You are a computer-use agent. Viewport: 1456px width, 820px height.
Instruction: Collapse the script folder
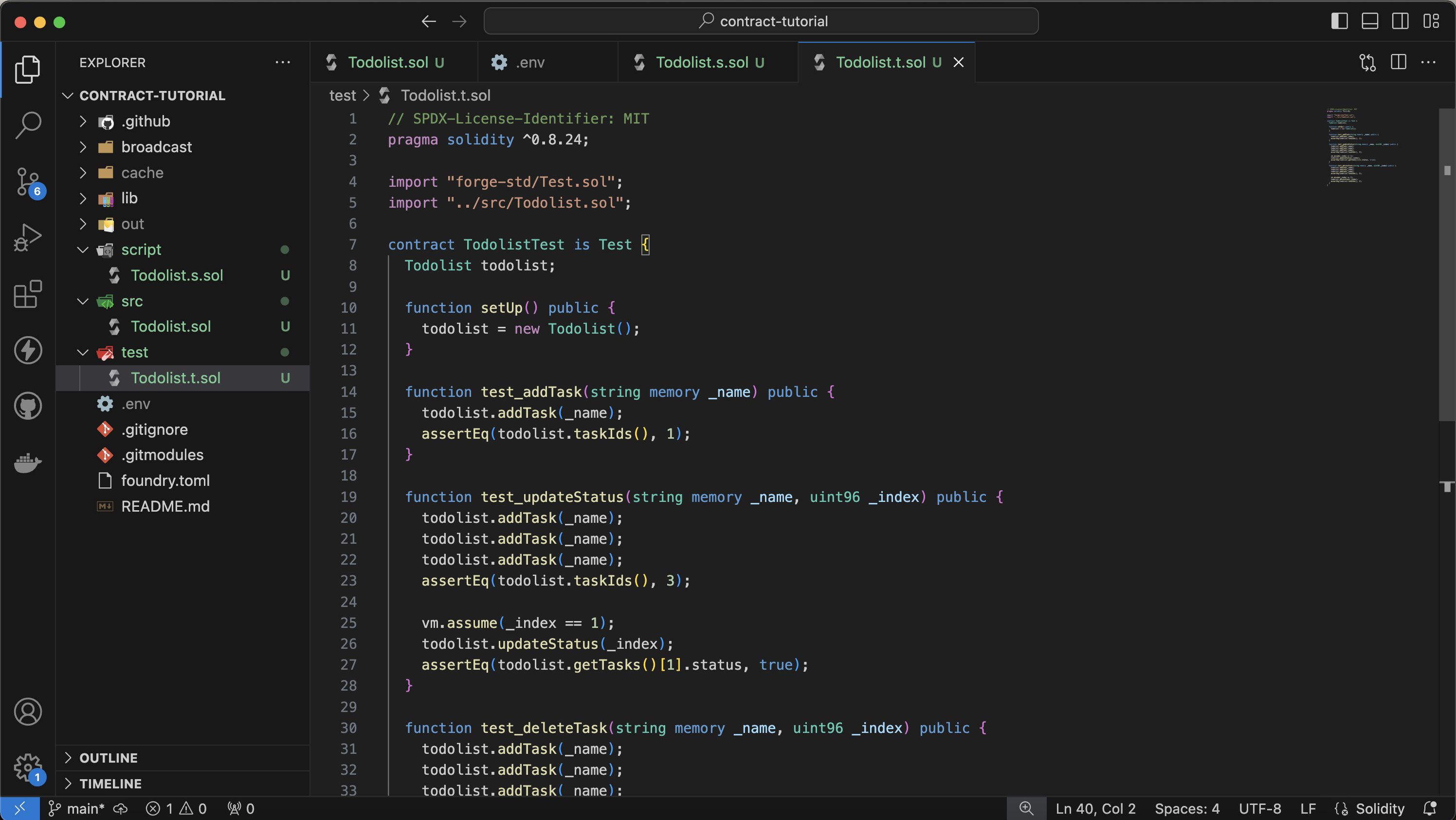[141, 250]
